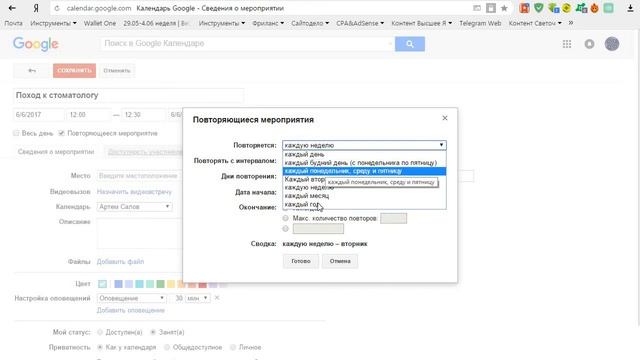Open browser downloads arrow icon
The height and width of the screenshot is (360, 640).
click(x=630, y=8)
